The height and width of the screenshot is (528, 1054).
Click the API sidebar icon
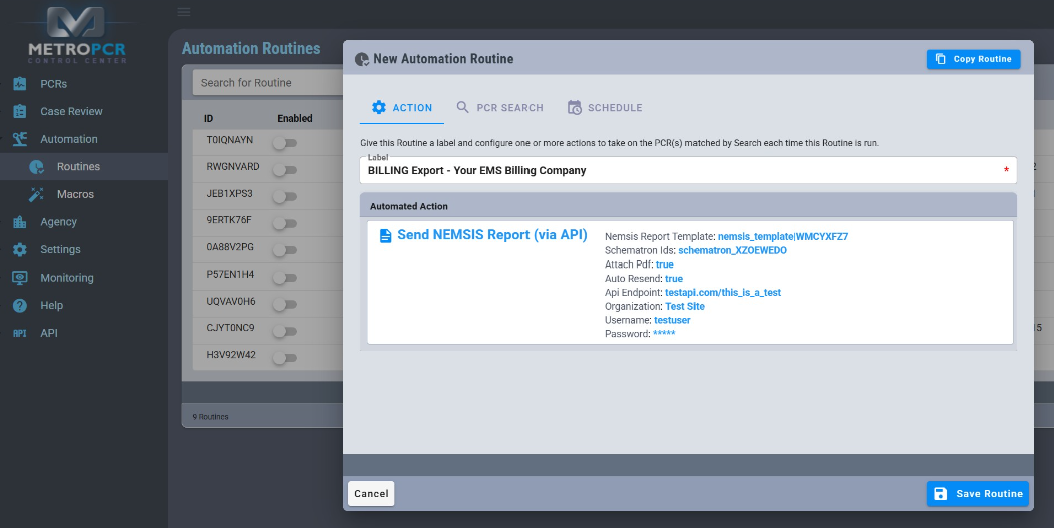coord(19,333)
